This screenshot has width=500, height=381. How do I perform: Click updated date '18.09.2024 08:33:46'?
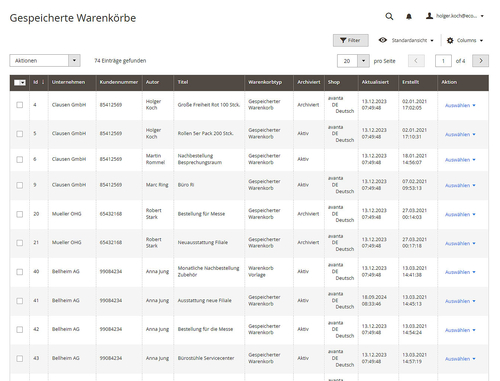click(374, 300)
